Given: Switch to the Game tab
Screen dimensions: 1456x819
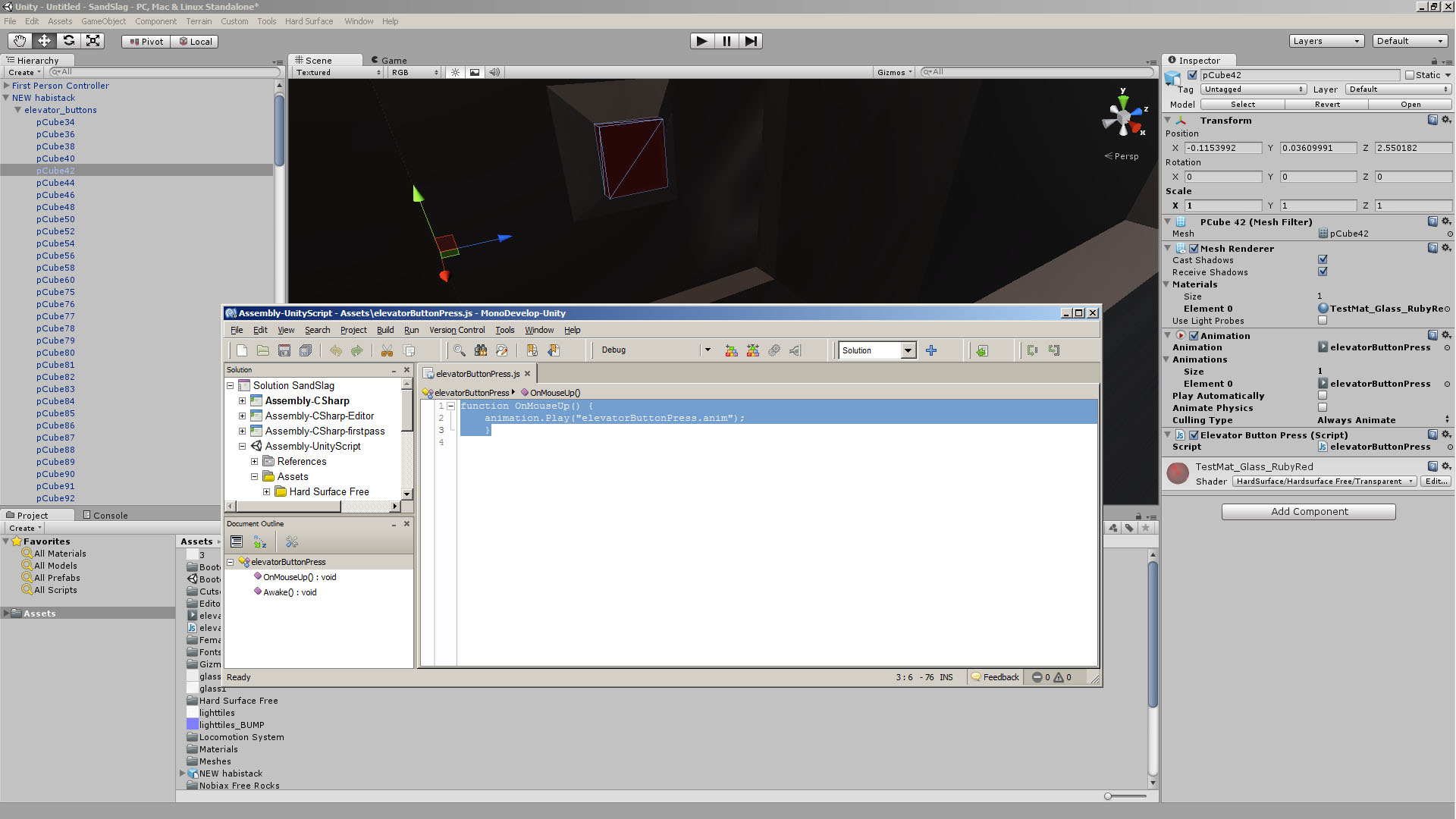Looking at the screenshot, I should pos(389,60).
